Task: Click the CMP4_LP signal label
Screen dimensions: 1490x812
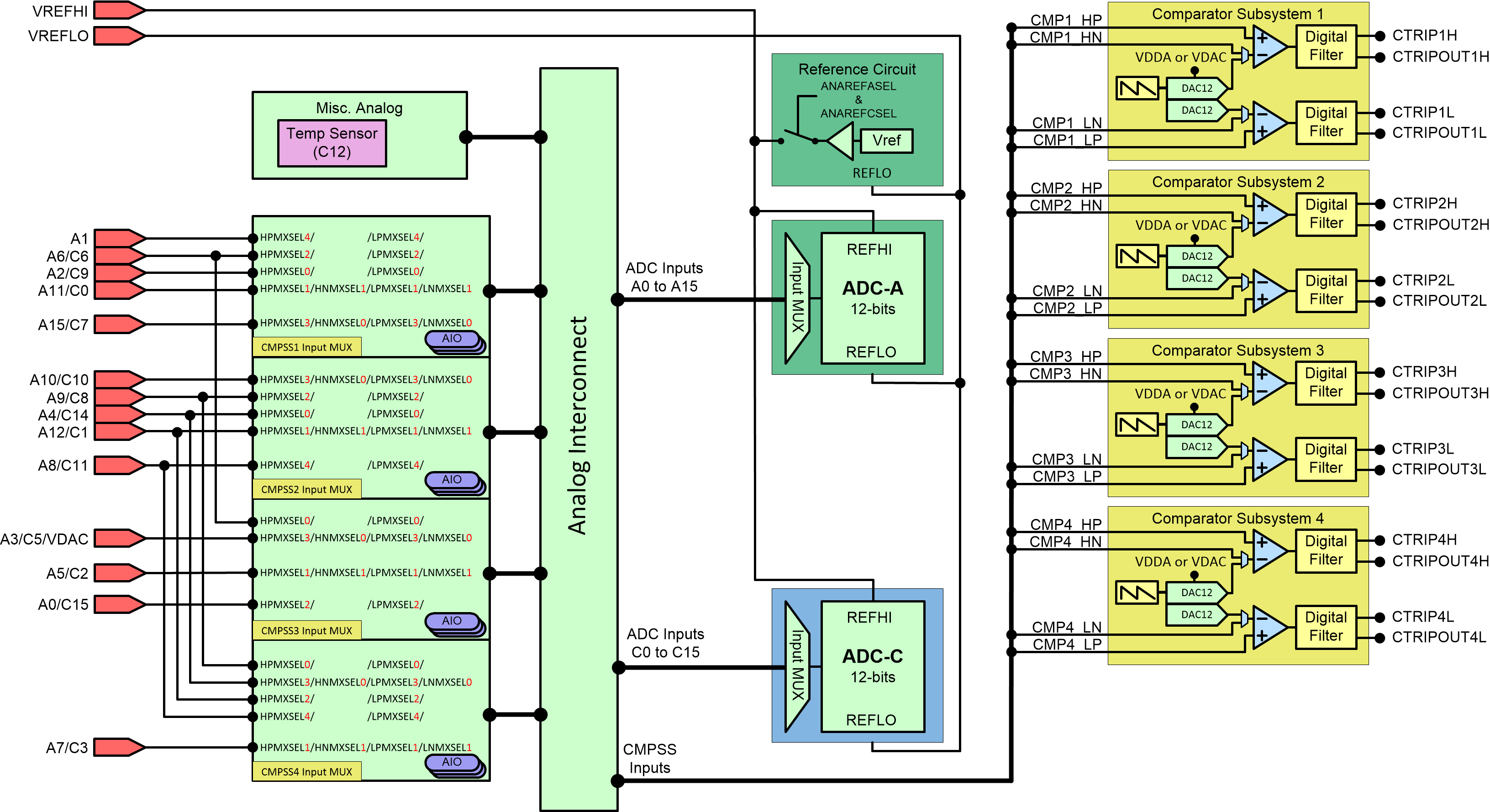Action: click(1067, 644)
